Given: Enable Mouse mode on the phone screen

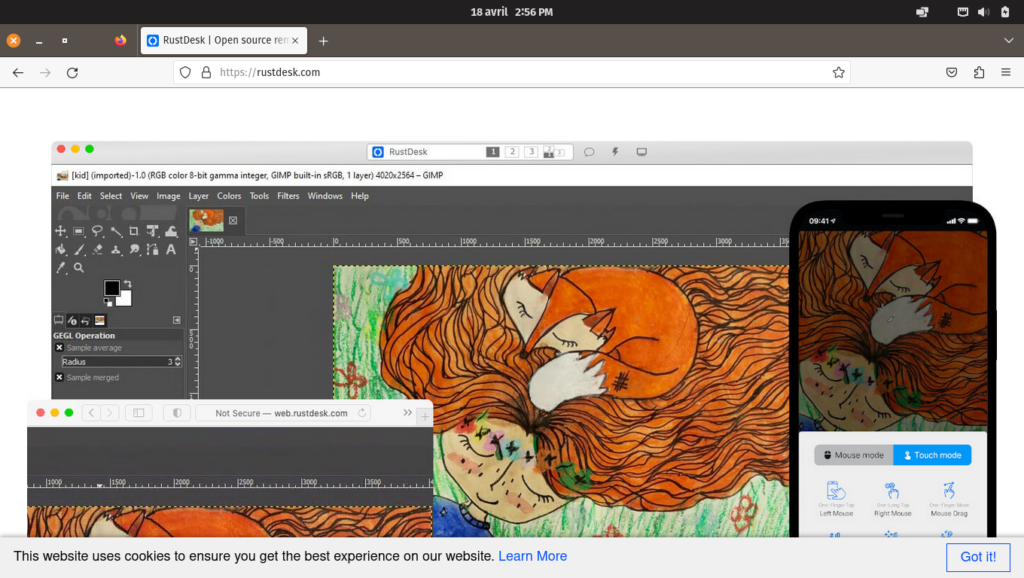Looking at the screenshot, I should [x=854, y=455].
